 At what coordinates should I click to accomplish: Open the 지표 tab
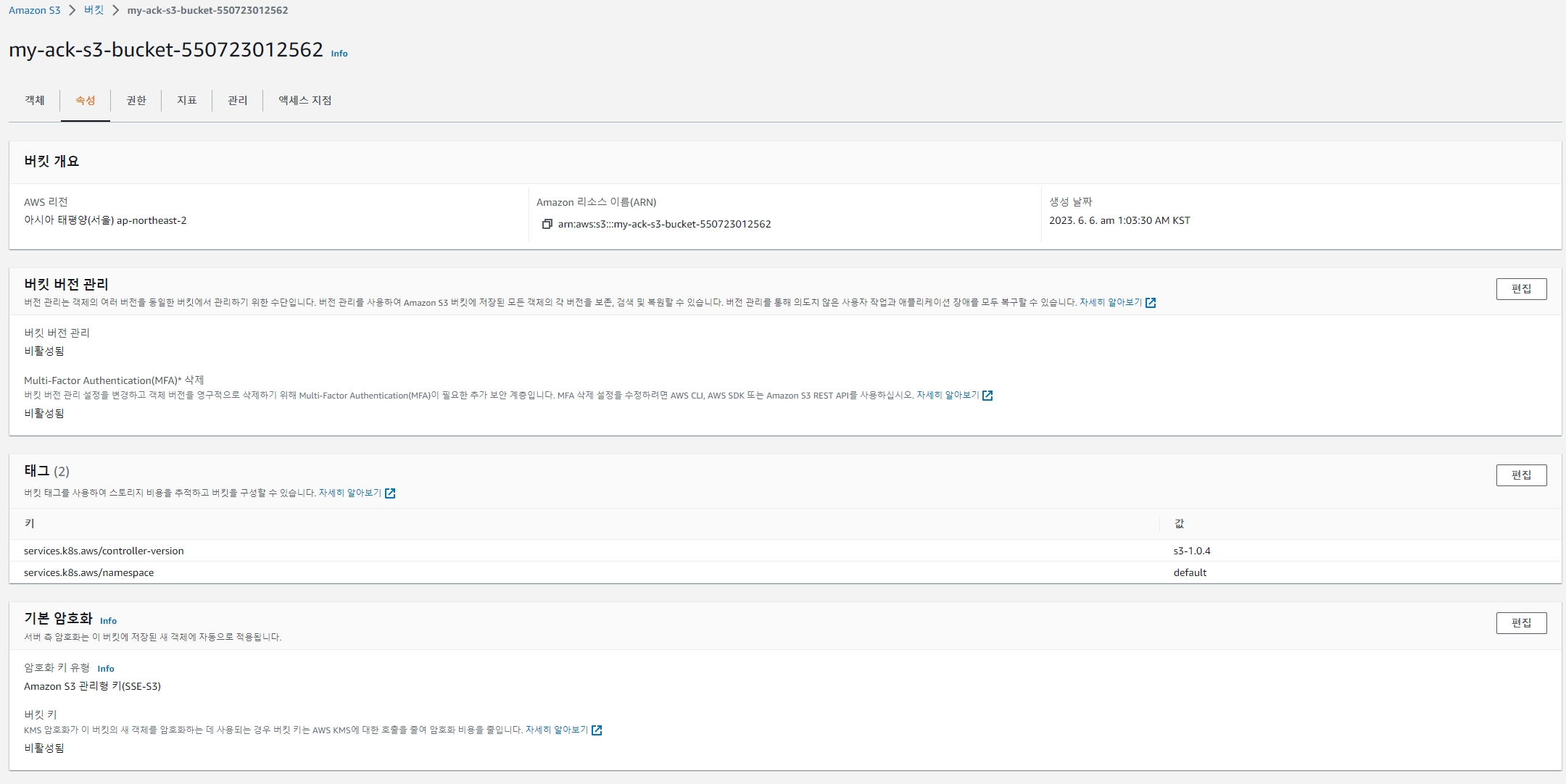(187, 100)
